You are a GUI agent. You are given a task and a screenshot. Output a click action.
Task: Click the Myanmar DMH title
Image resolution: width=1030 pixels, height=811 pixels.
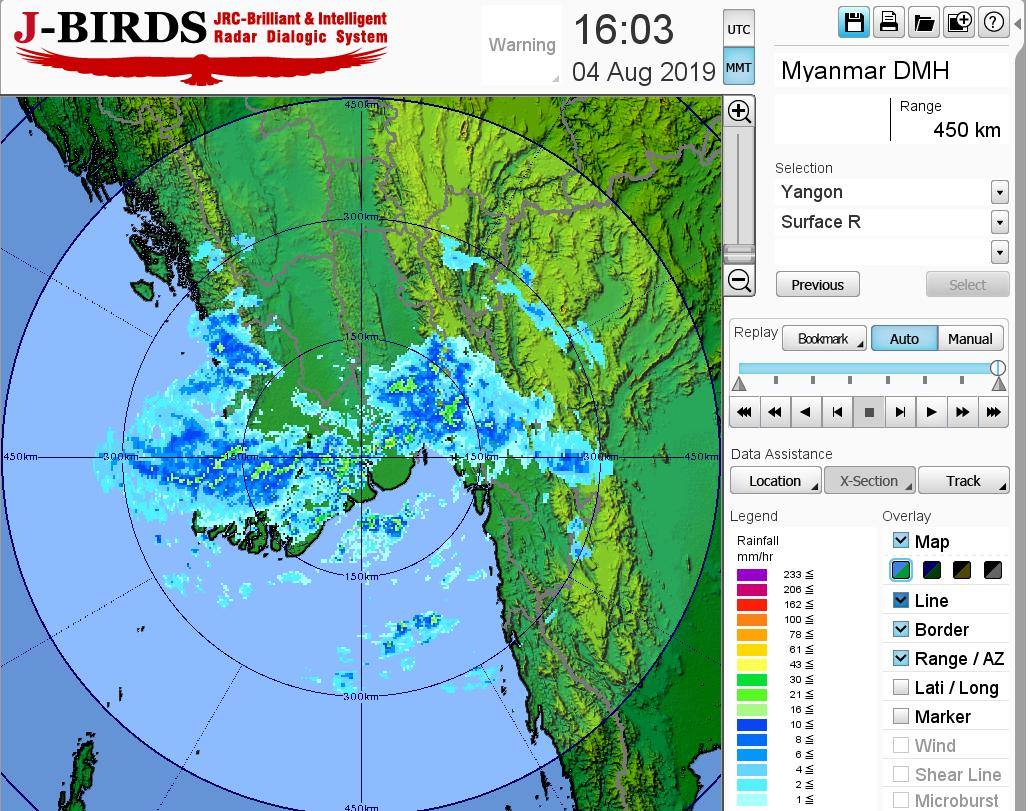click(x=865, y=70)
